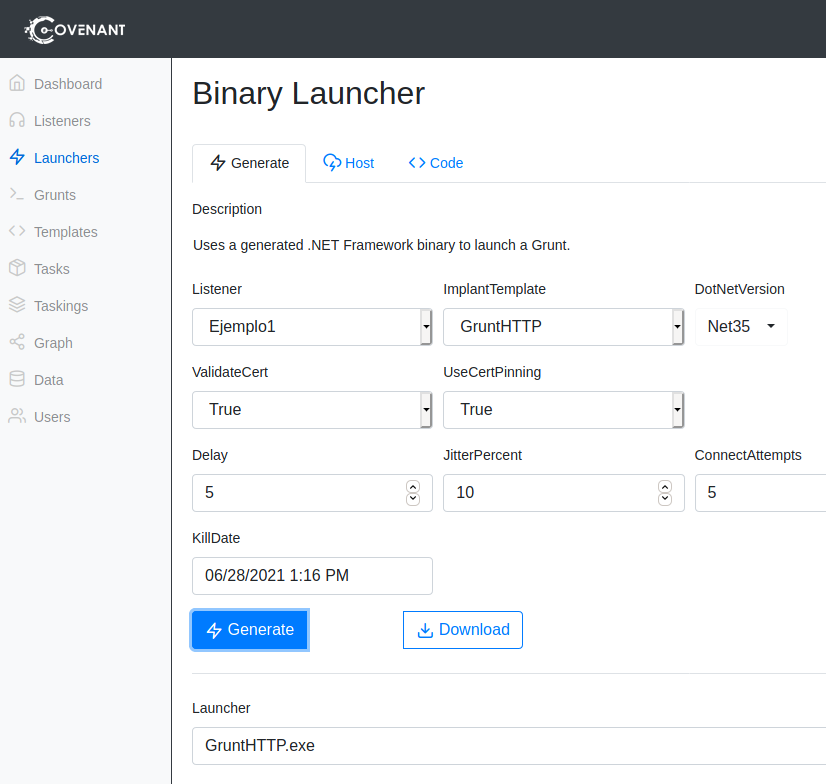The image size is (826, 784).
Task: Switch to the Code tab
Action: 435,163
